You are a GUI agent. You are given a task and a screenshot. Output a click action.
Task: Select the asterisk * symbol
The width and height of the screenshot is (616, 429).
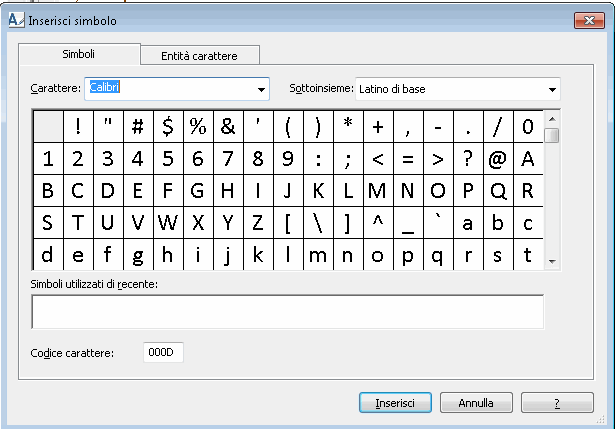(x=348, y=126)
